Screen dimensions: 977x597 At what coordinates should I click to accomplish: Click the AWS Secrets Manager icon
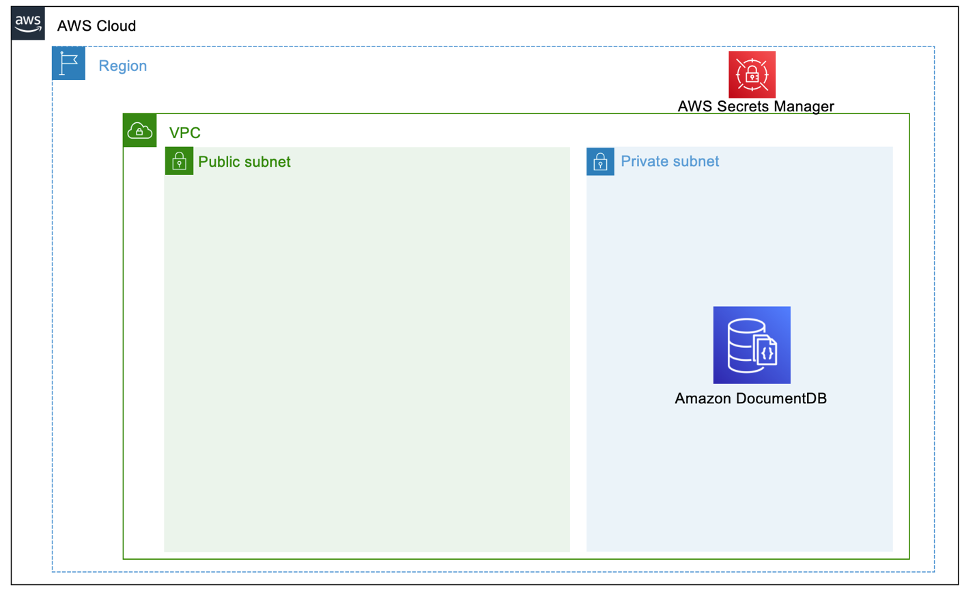coord(752,74)
